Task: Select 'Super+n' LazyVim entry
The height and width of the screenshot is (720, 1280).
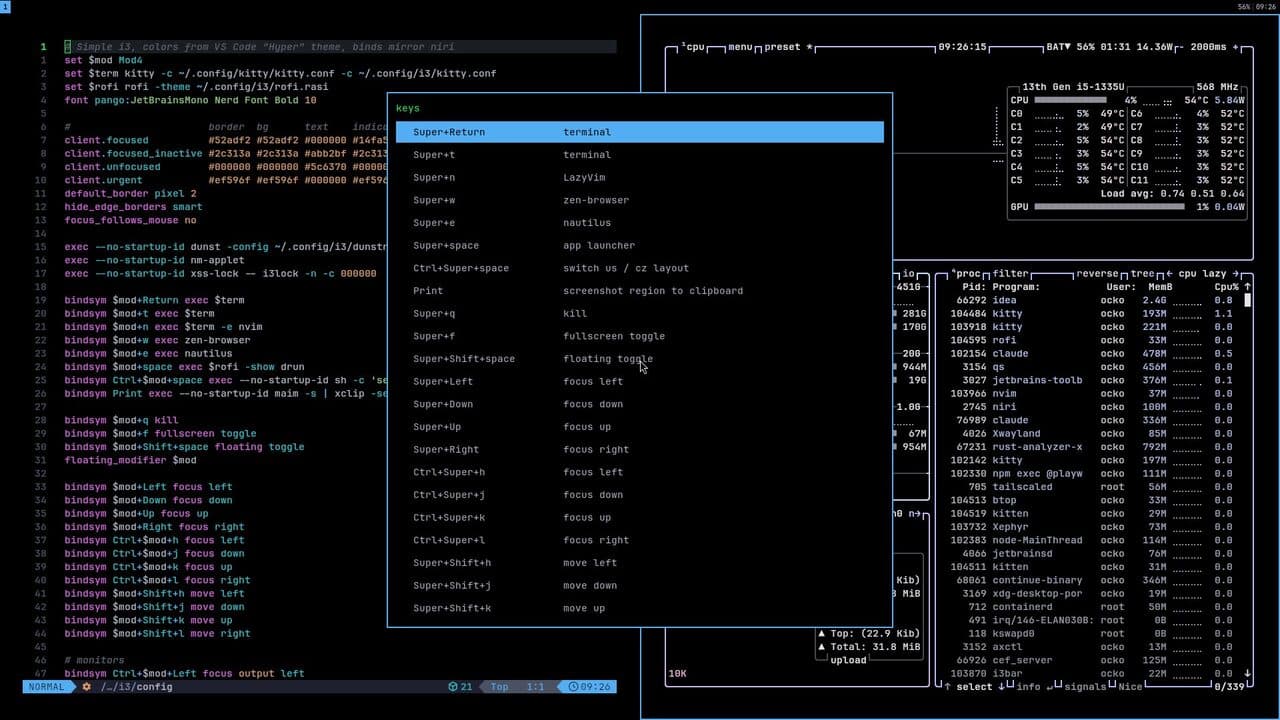Action: [640, 177]
